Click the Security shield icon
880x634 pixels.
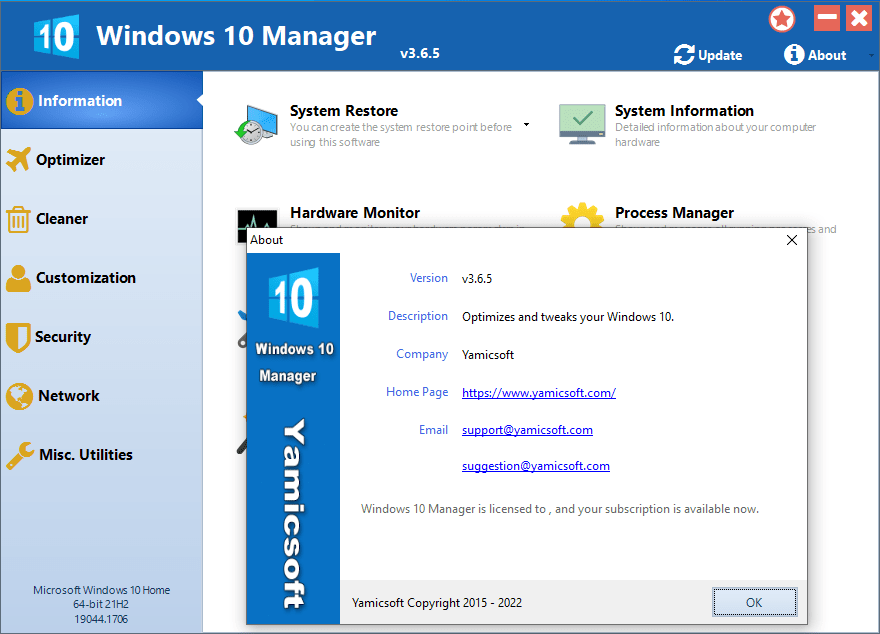[18, 337]
